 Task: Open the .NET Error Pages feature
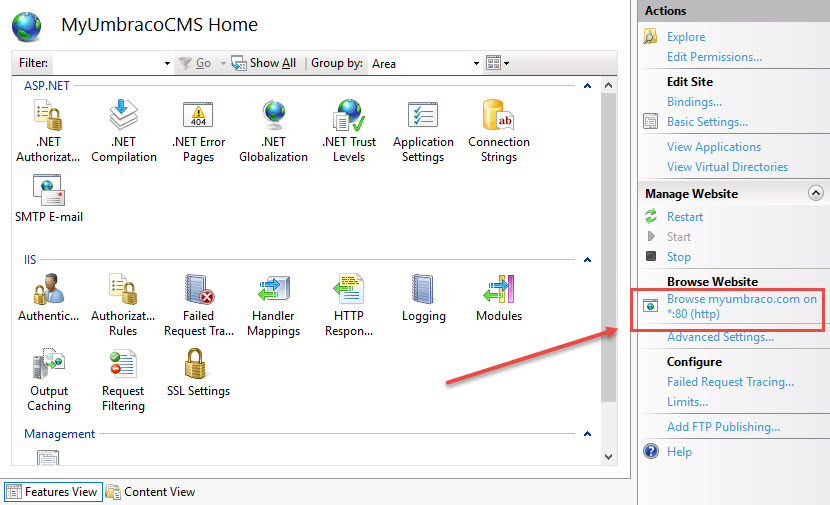[x=198, y=130]
